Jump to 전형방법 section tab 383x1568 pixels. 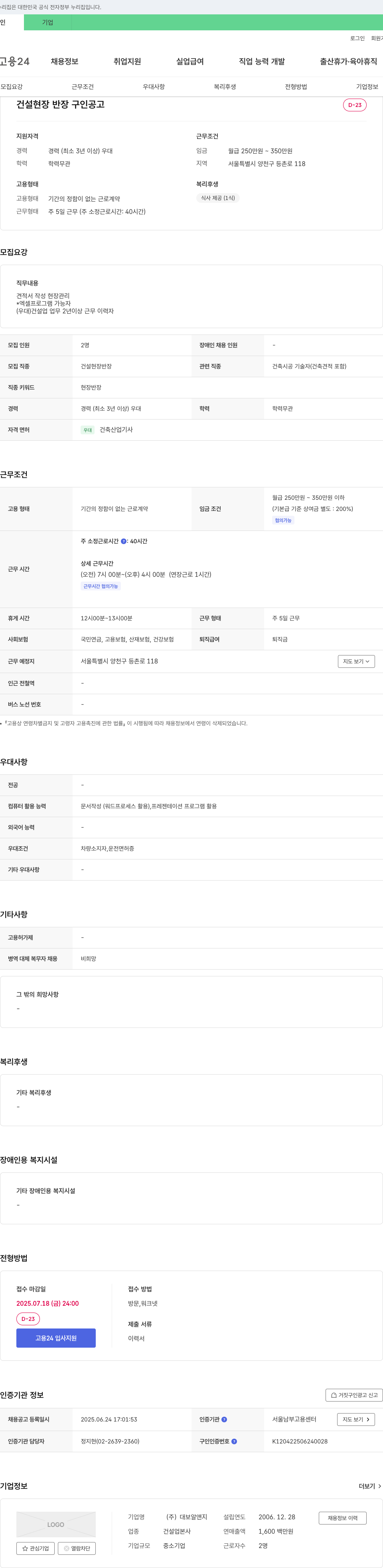pos(296,87)
